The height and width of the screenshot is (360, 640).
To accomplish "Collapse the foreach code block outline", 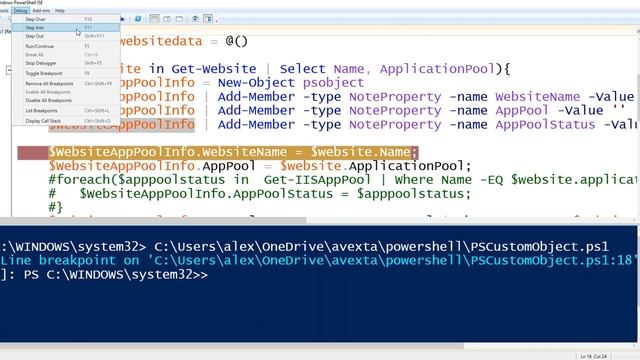I will point(9,70).
